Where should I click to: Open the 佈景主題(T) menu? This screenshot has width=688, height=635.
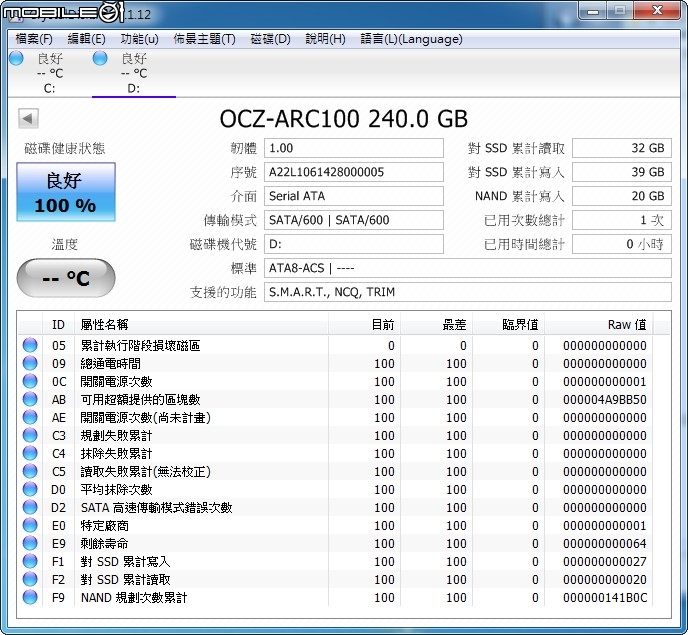coord(204,39)
